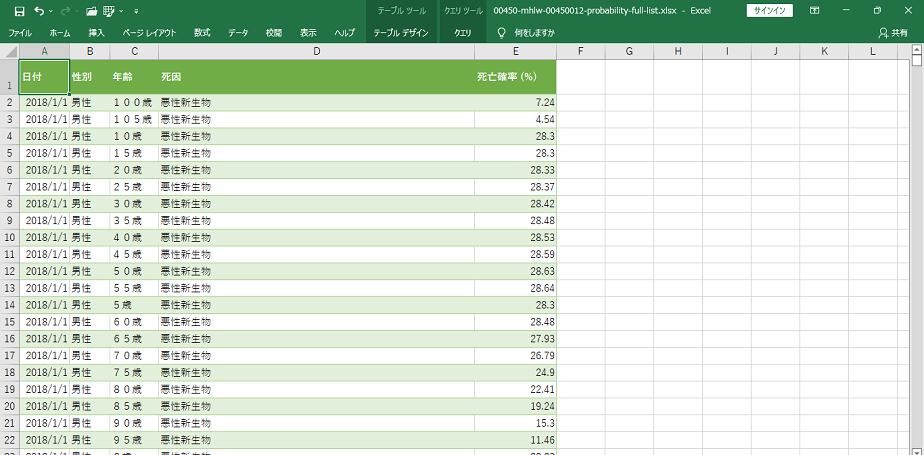Viewport: 924px width, 455px height.
Task: Select column D header
Action: point(316,51)
